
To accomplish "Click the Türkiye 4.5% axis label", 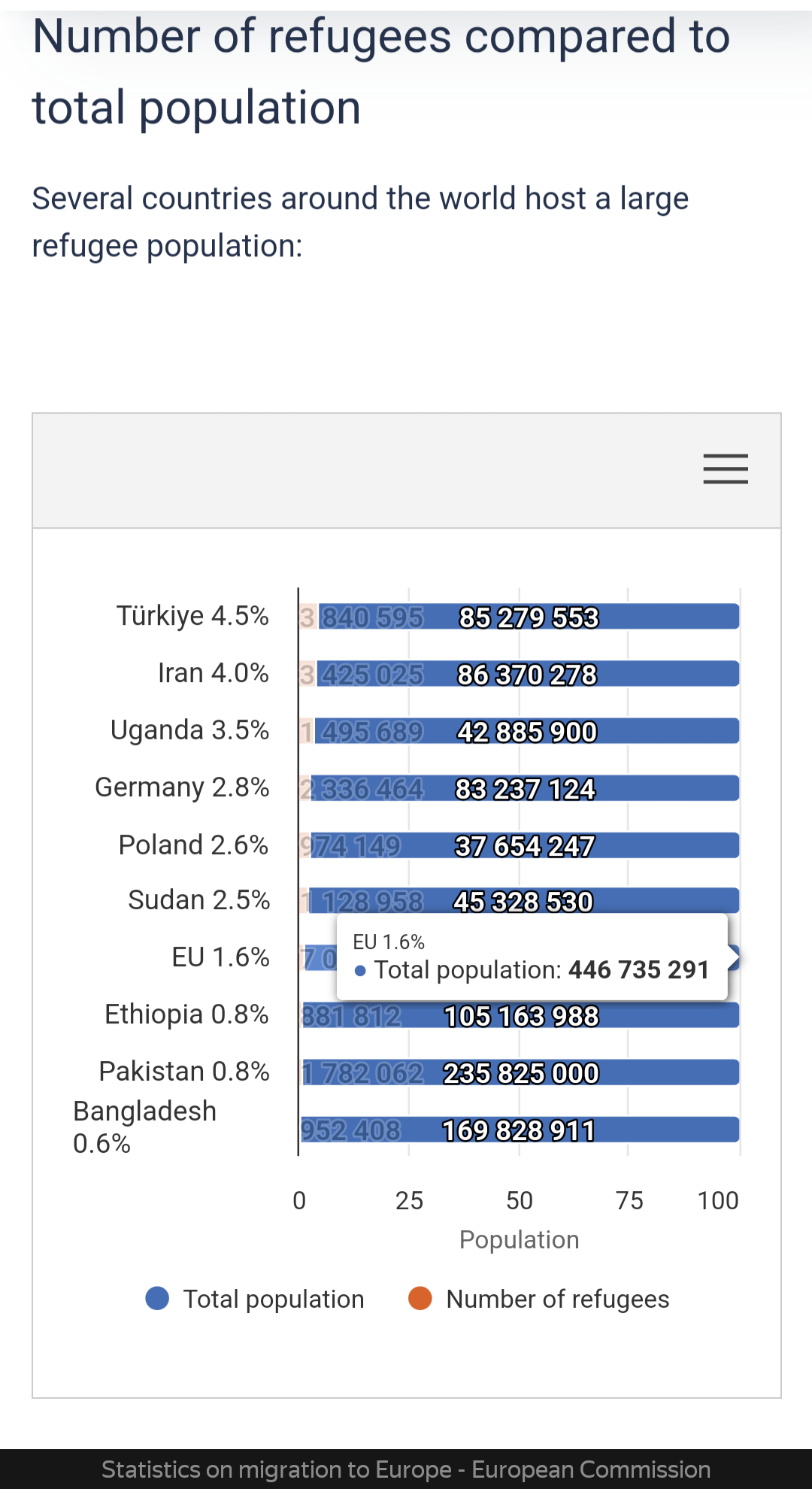I will click(x=192, y=616).
